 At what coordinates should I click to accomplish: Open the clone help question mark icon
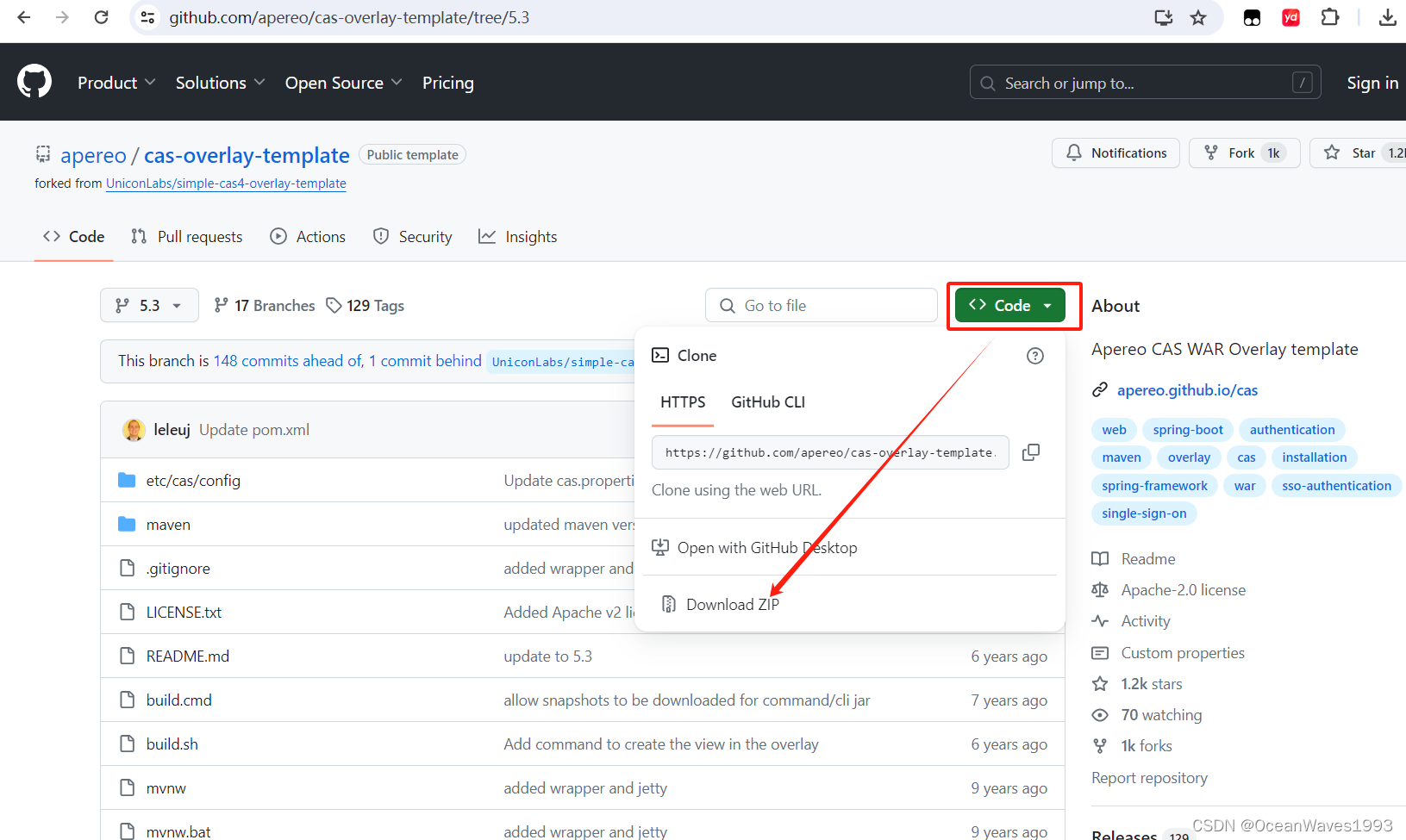[x=1035, y=356]
